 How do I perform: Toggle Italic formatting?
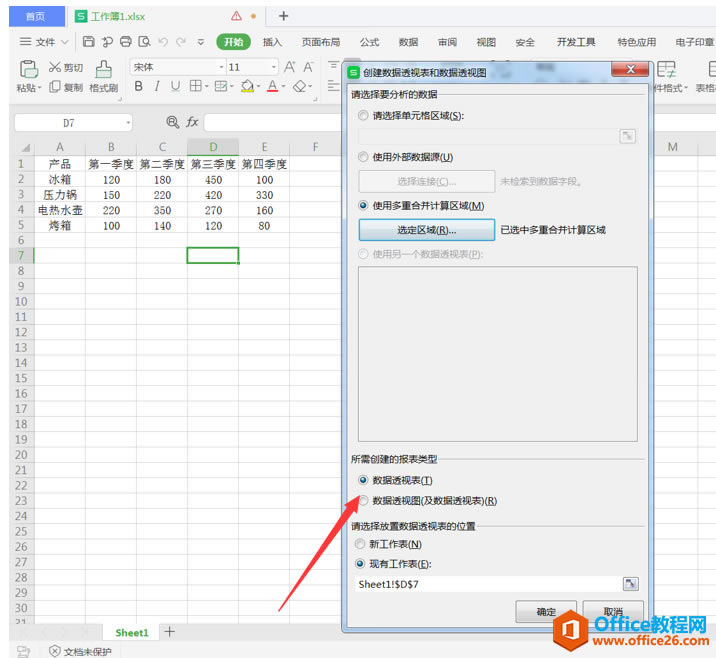[157, 86]
